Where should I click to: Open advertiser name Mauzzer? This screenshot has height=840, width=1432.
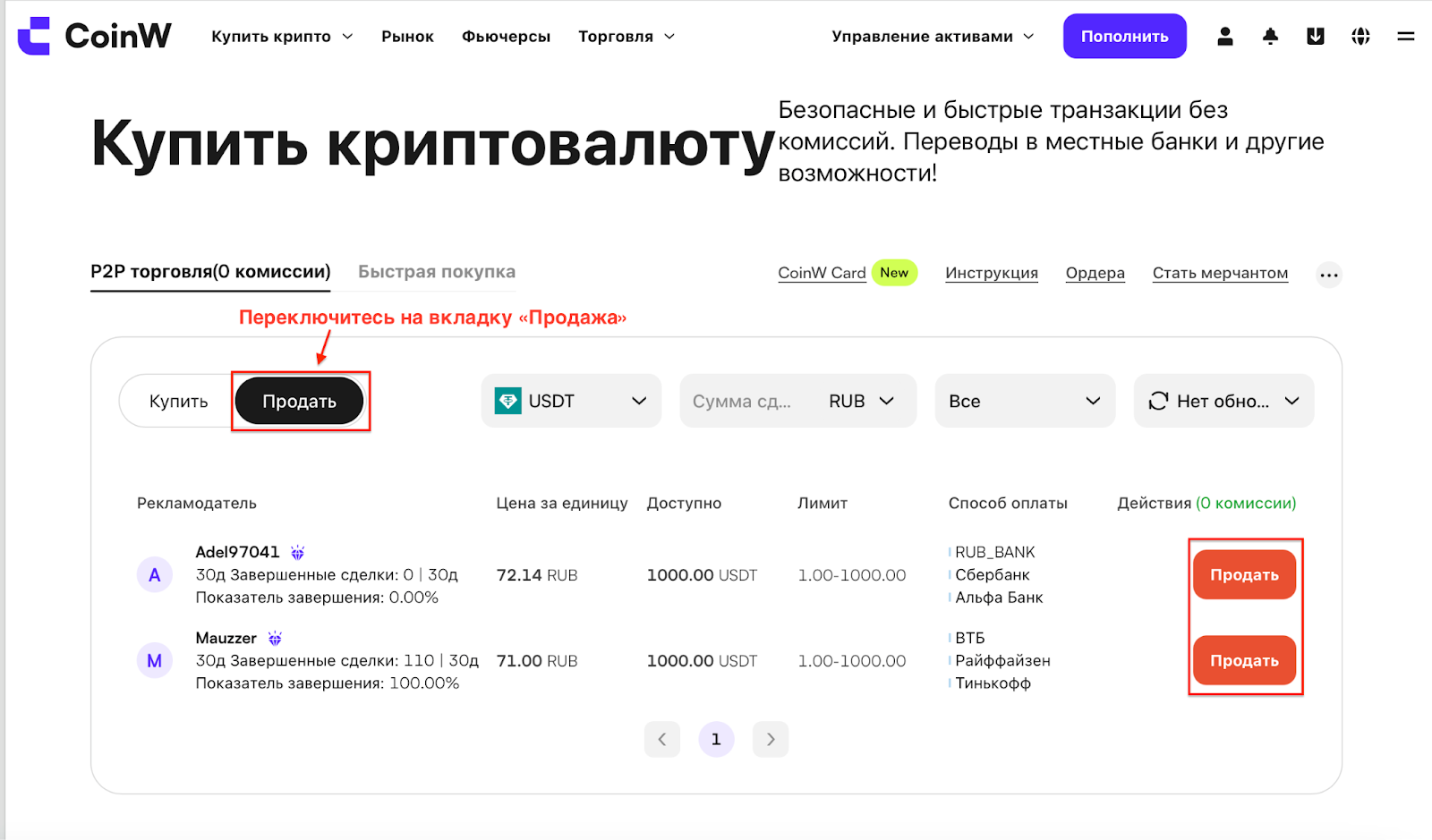(x=226, y=638)
